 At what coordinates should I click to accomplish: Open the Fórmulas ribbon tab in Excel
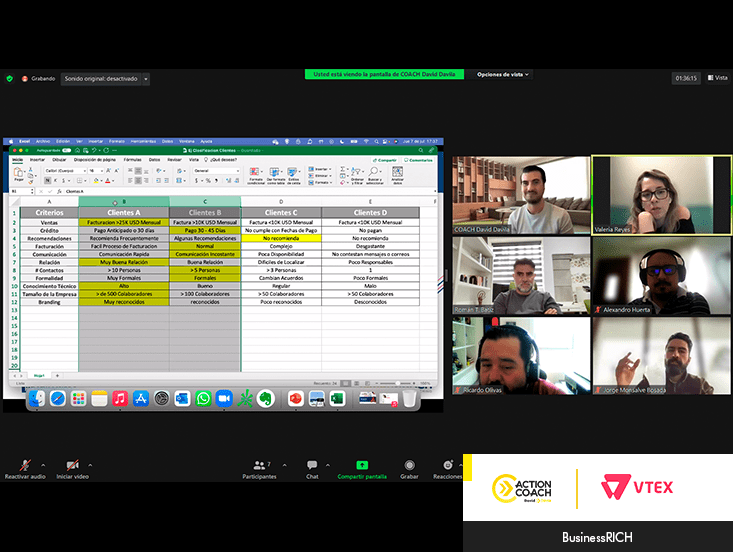(x=132, y=159)
